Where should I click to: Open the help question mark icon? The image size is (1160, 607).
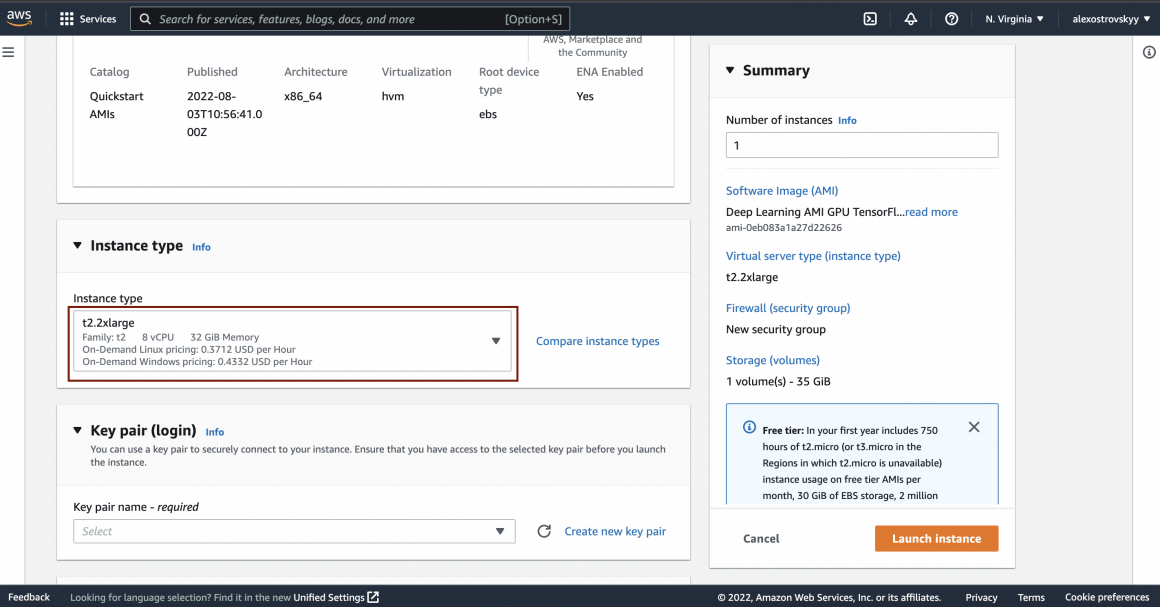coord(951,19)
